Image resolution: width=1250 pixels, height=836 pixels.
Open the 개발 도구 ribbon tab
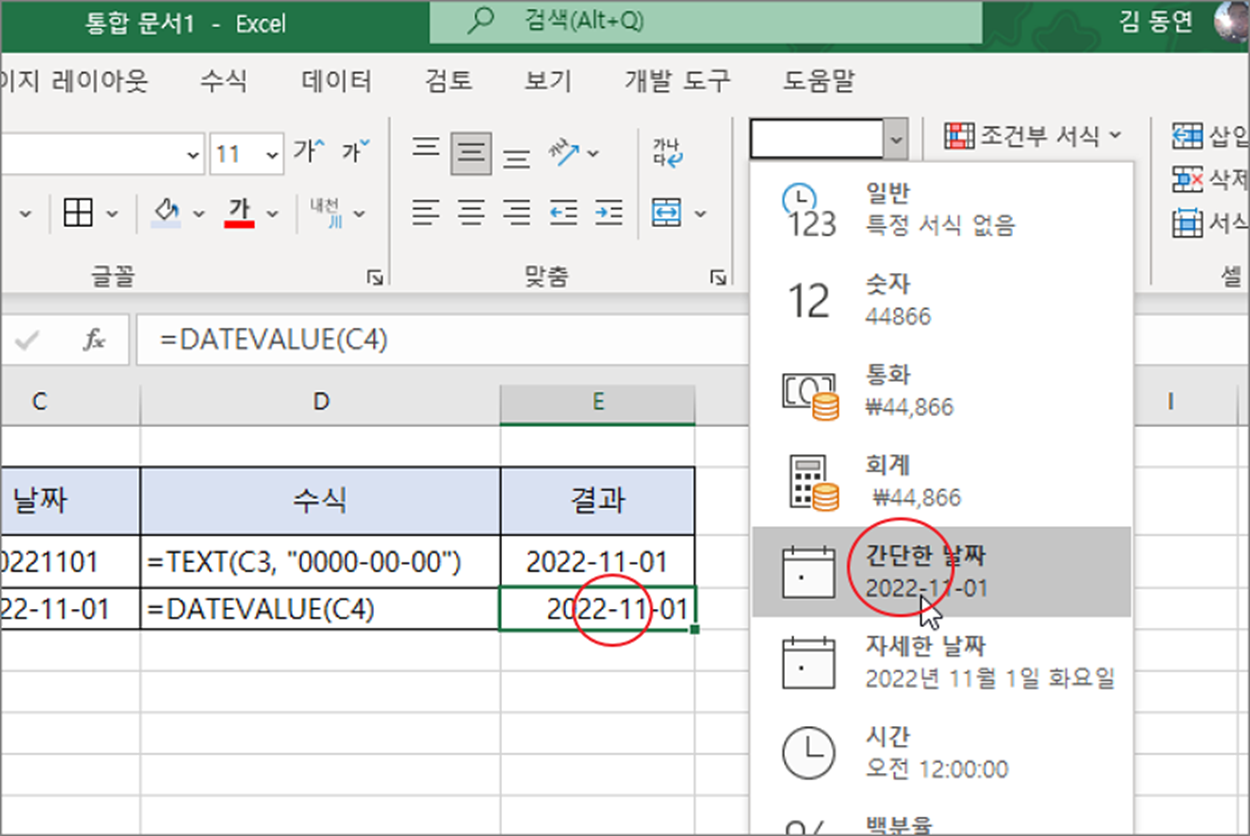pos(678,81)
